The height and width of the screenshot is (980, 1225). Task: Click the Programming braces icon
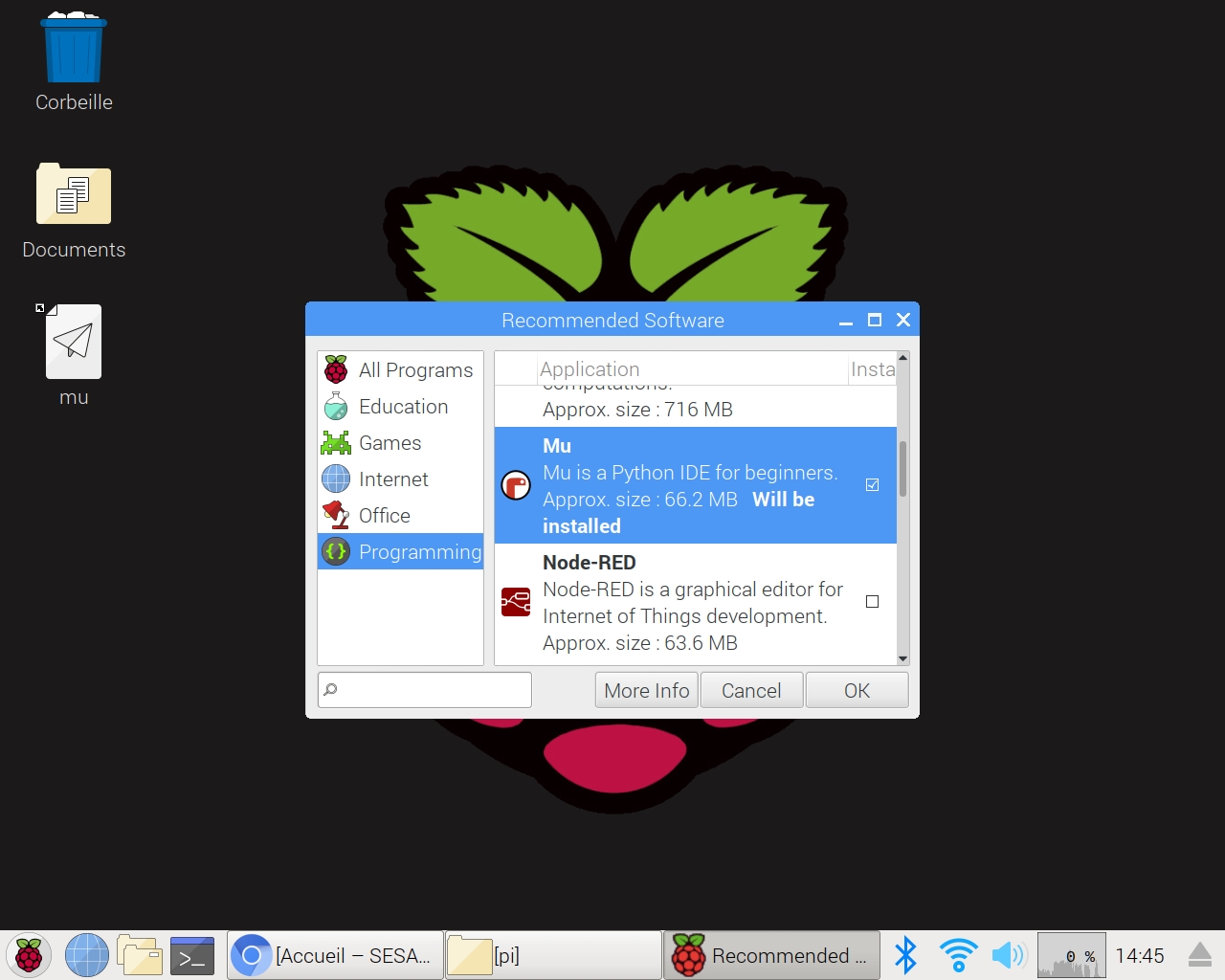(336, 551)
